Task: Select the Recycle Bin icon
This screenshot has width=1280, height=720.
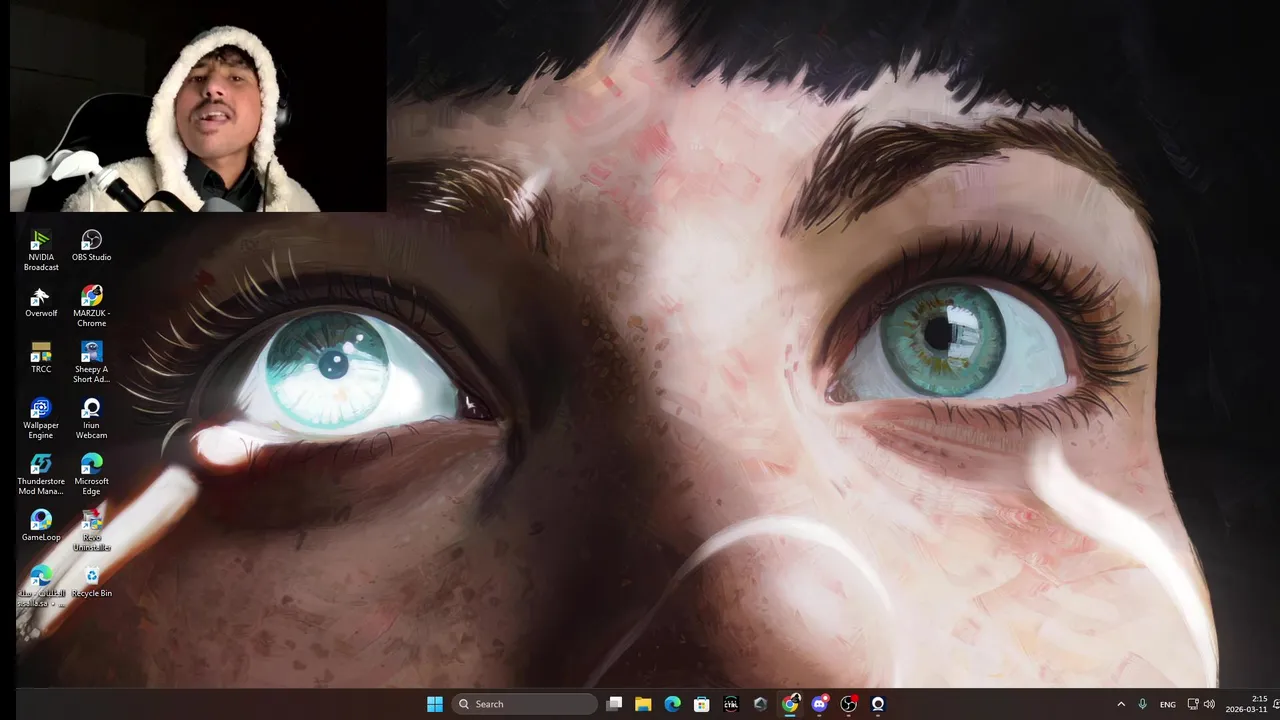Action: [x=91, y=582]
